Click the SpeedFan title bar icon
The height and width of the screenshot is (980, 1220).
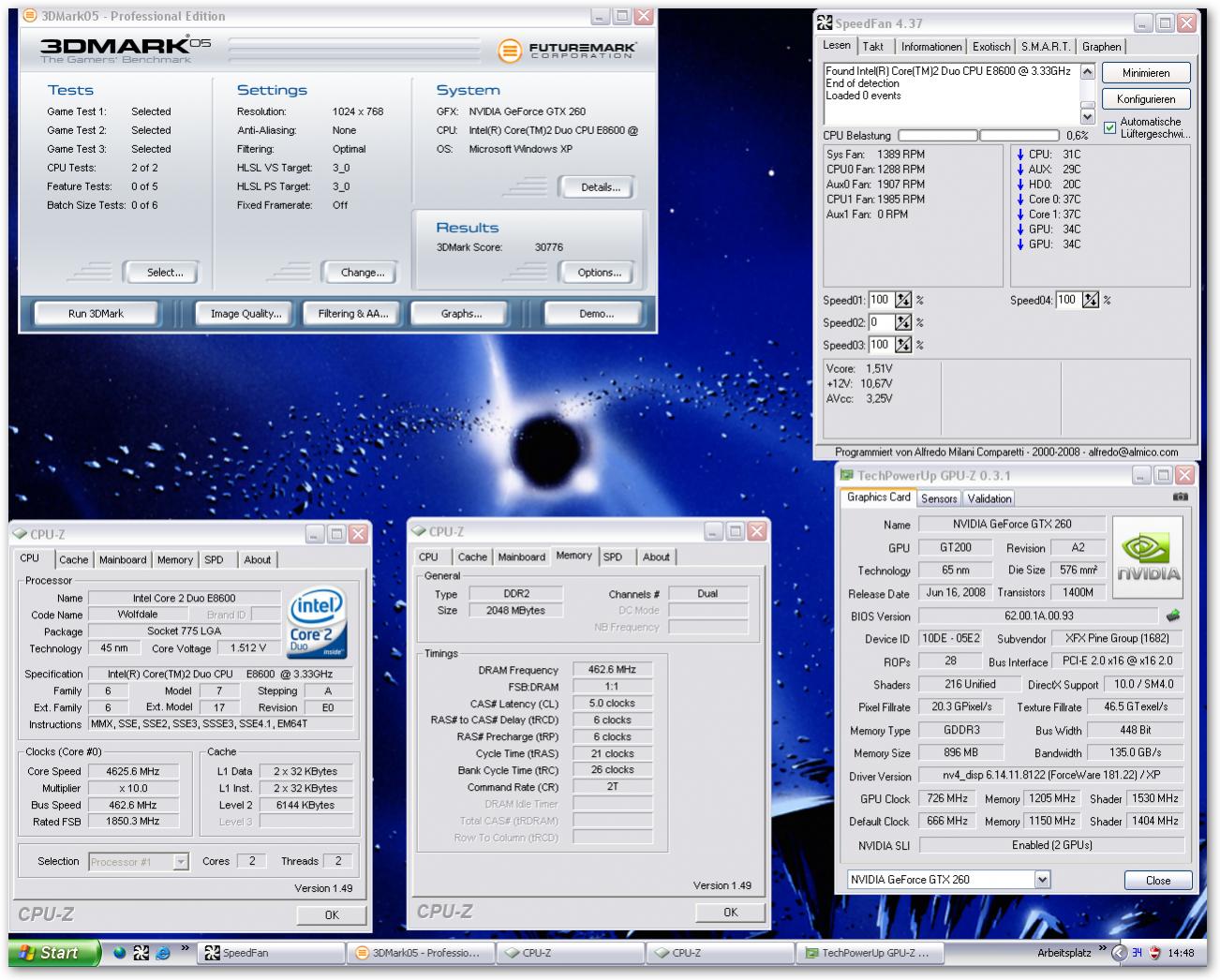825,23
